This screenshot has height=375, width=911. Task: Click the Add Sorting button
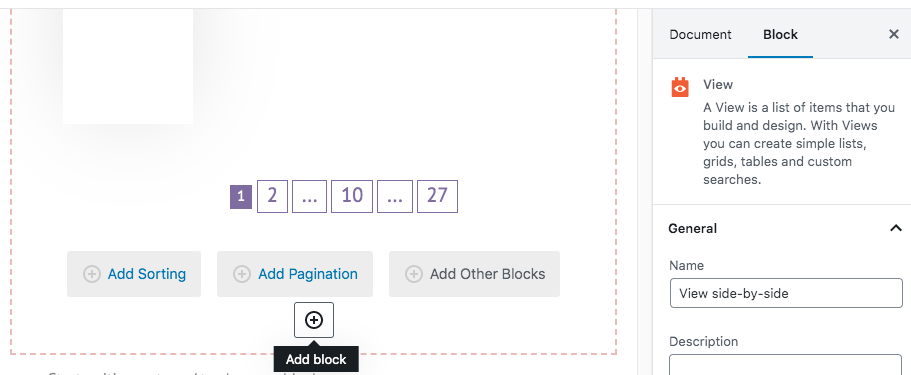[x=134, y=274]
